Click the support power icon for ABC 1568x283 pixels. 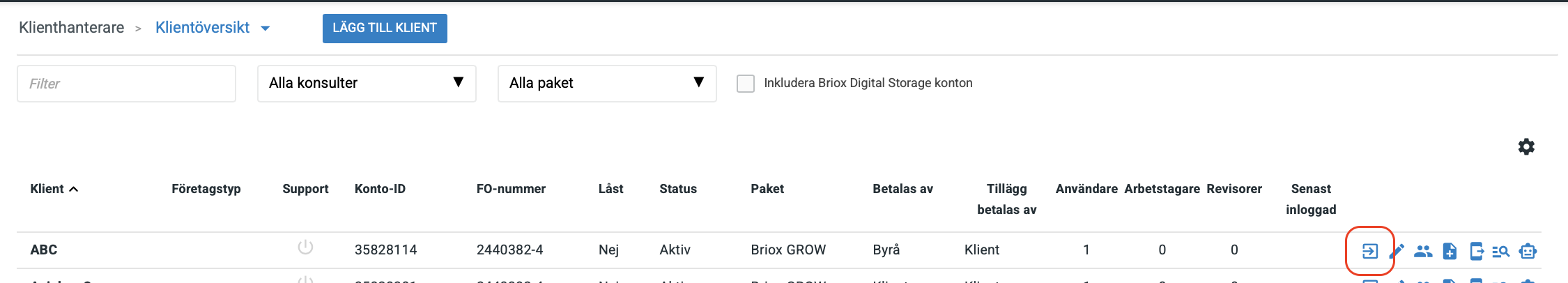click(305, 248)
